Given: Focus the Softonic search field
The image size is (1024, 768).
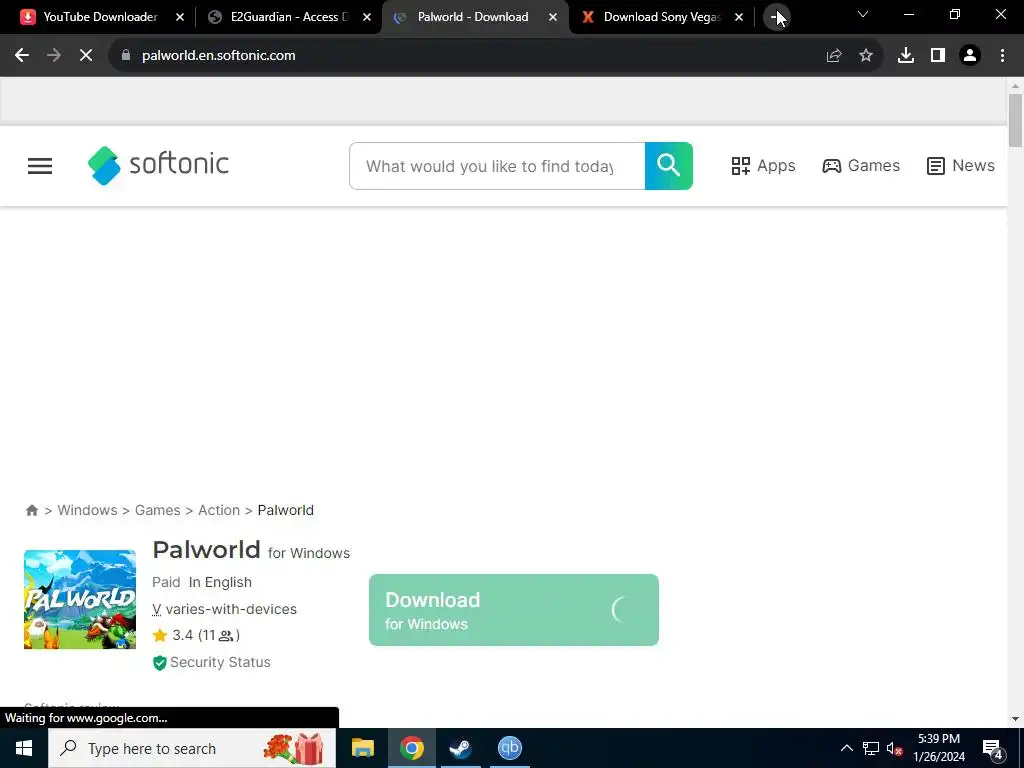Looking at the screenshot, I should tap(497, 166).
